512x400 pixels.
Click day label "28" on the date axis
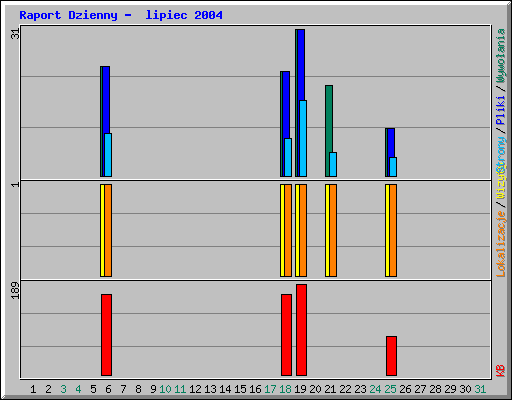coord(435,389)
